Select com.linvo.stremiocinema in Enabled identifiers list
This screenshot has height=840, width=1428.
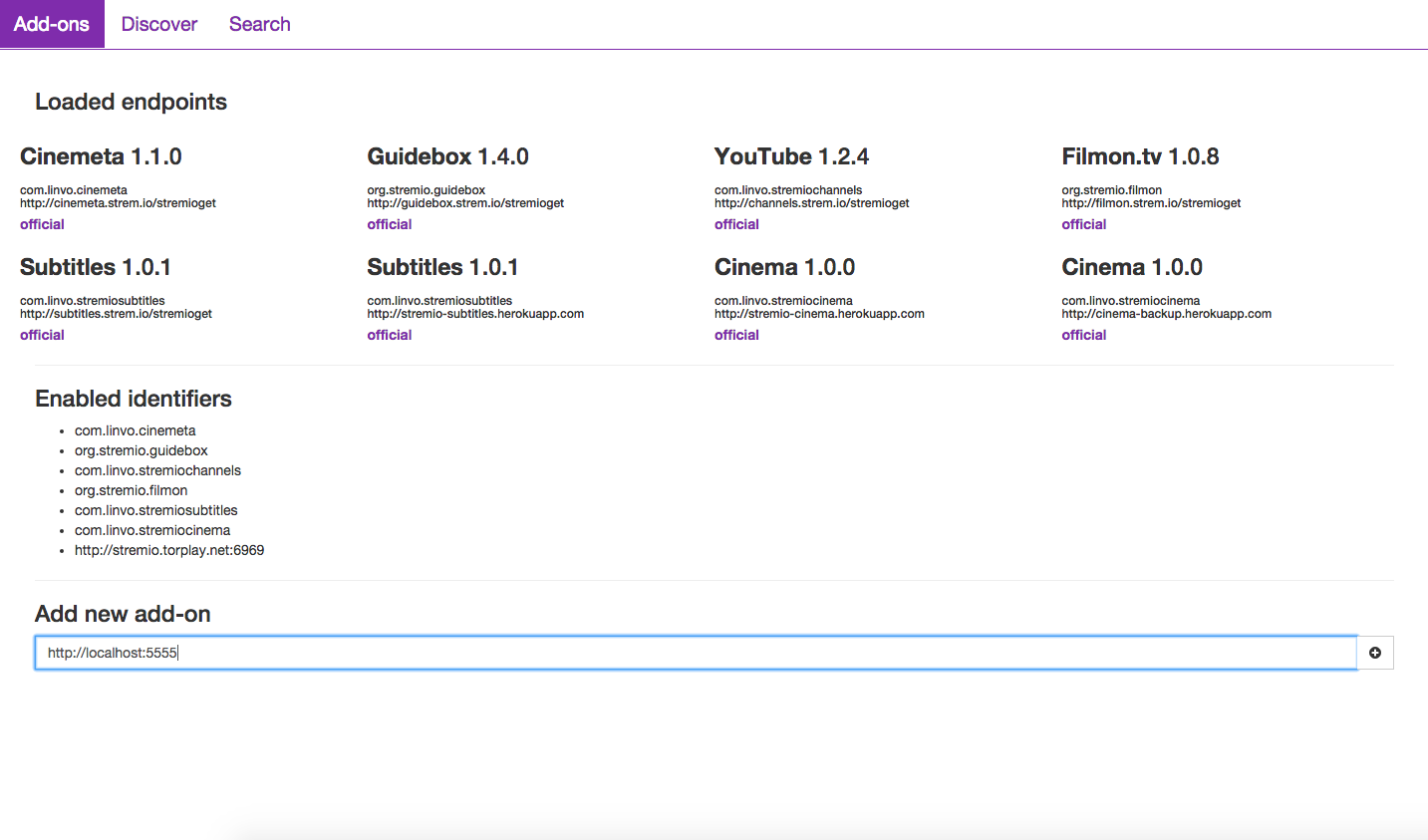click(x=152, y=530)
